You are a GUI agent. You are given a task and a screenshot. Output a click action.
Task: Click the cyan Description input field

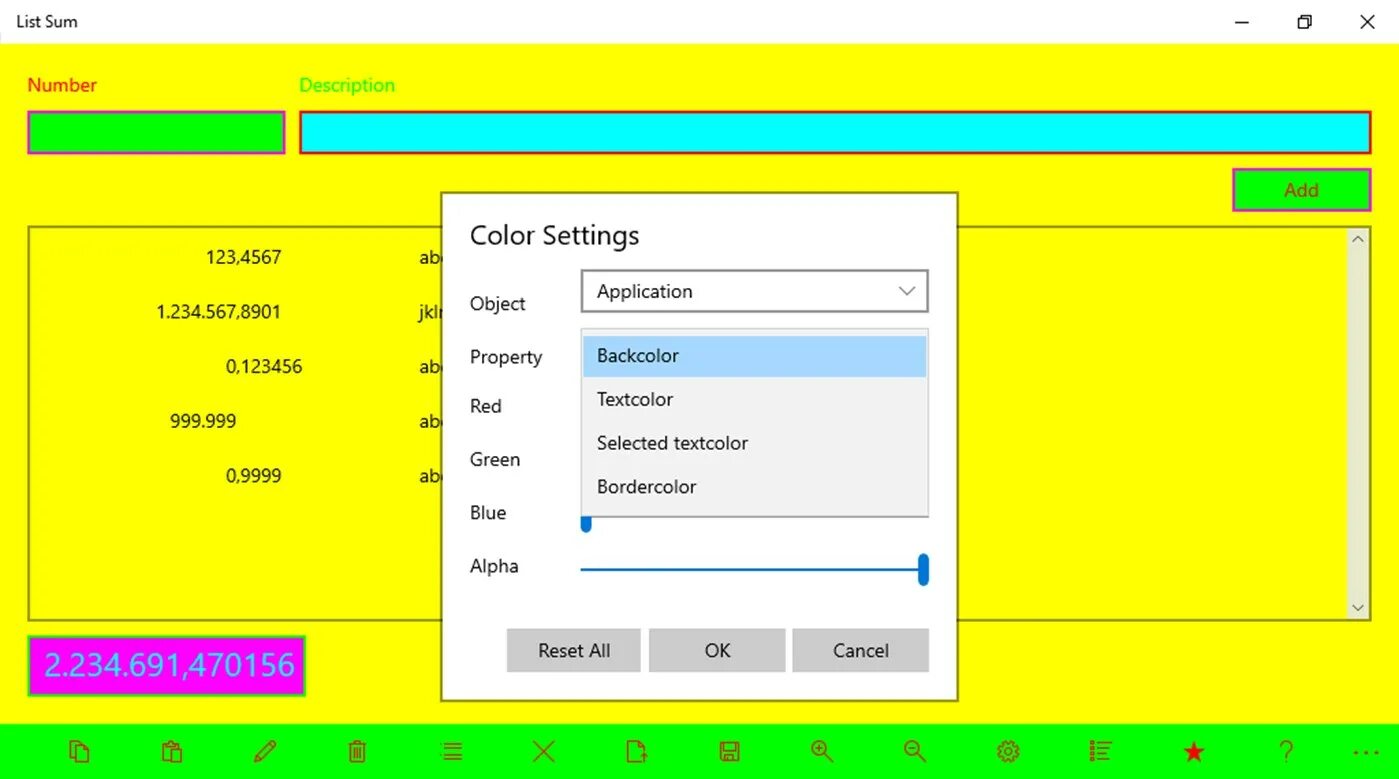click(835, 132)
